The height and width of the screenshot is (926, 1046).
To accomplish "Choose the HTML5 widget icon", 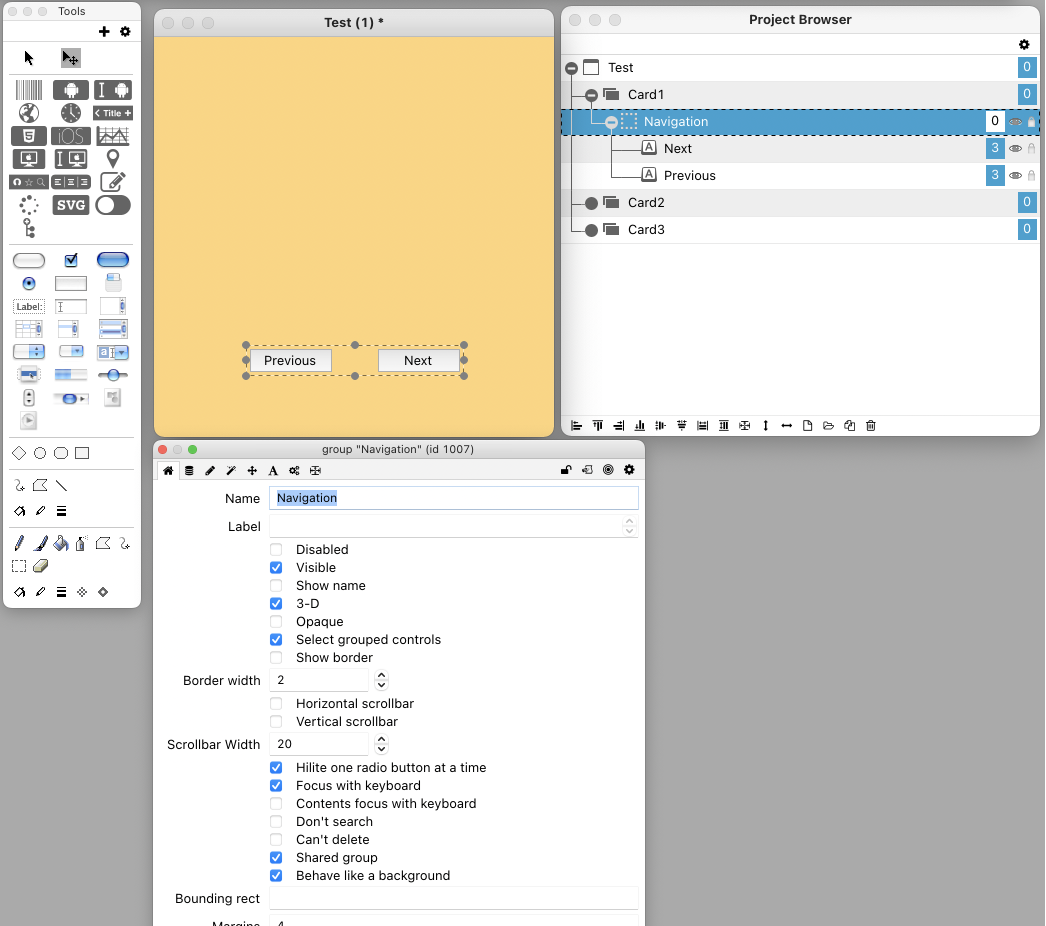I will [29, 136].
